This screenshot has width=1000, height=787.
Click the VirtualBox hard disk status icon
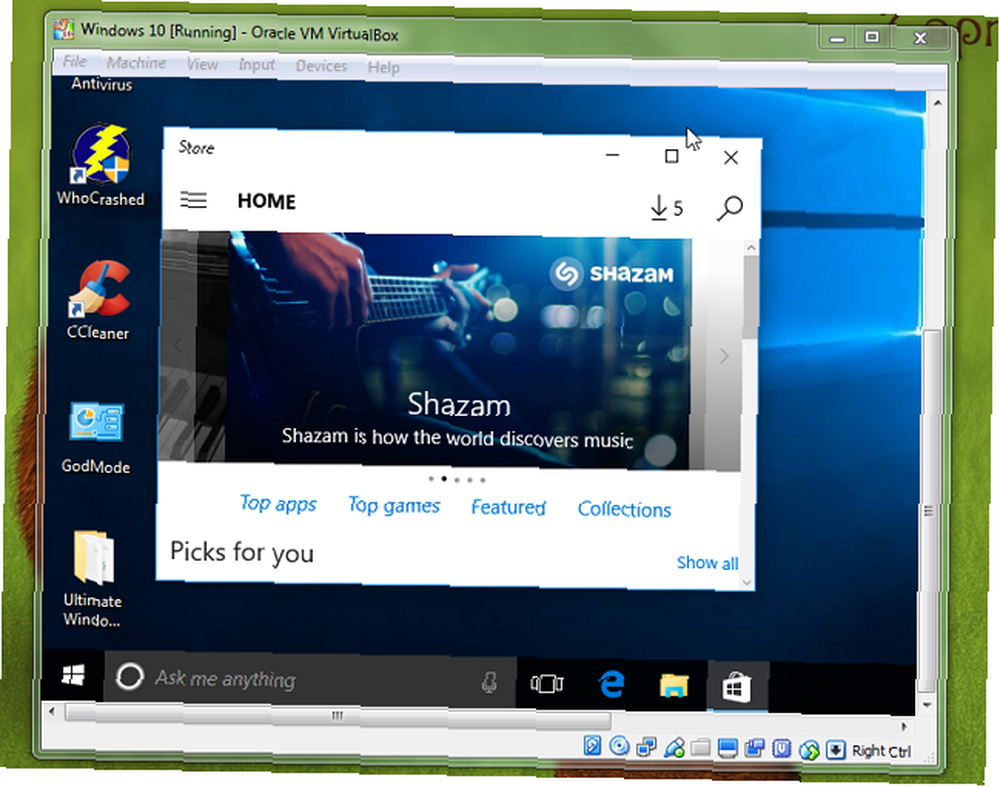click(x=592, y=745)
